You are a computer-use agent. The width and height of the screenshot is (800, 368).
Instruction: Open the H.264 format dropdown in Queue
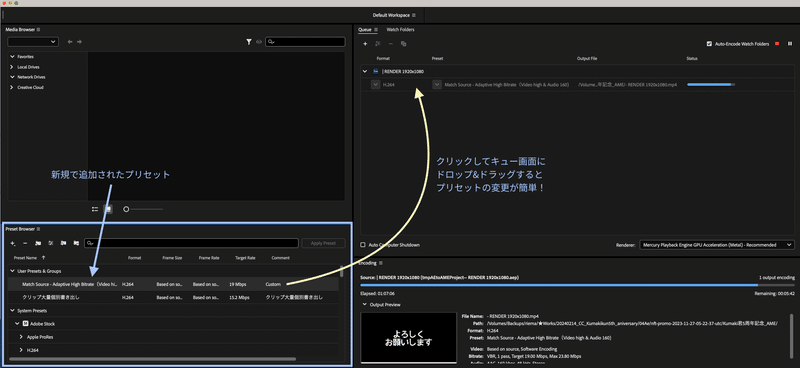coord(376,85)
